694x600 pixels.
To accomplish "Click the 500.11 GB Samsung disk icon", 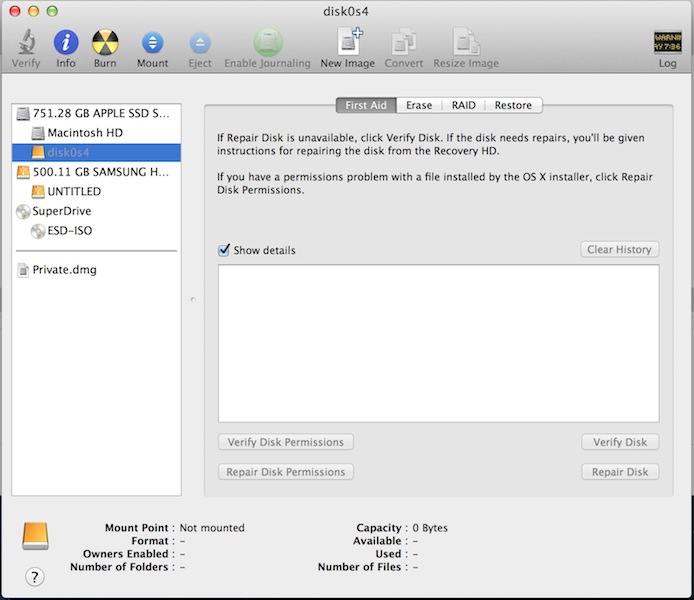I will 23,172.
